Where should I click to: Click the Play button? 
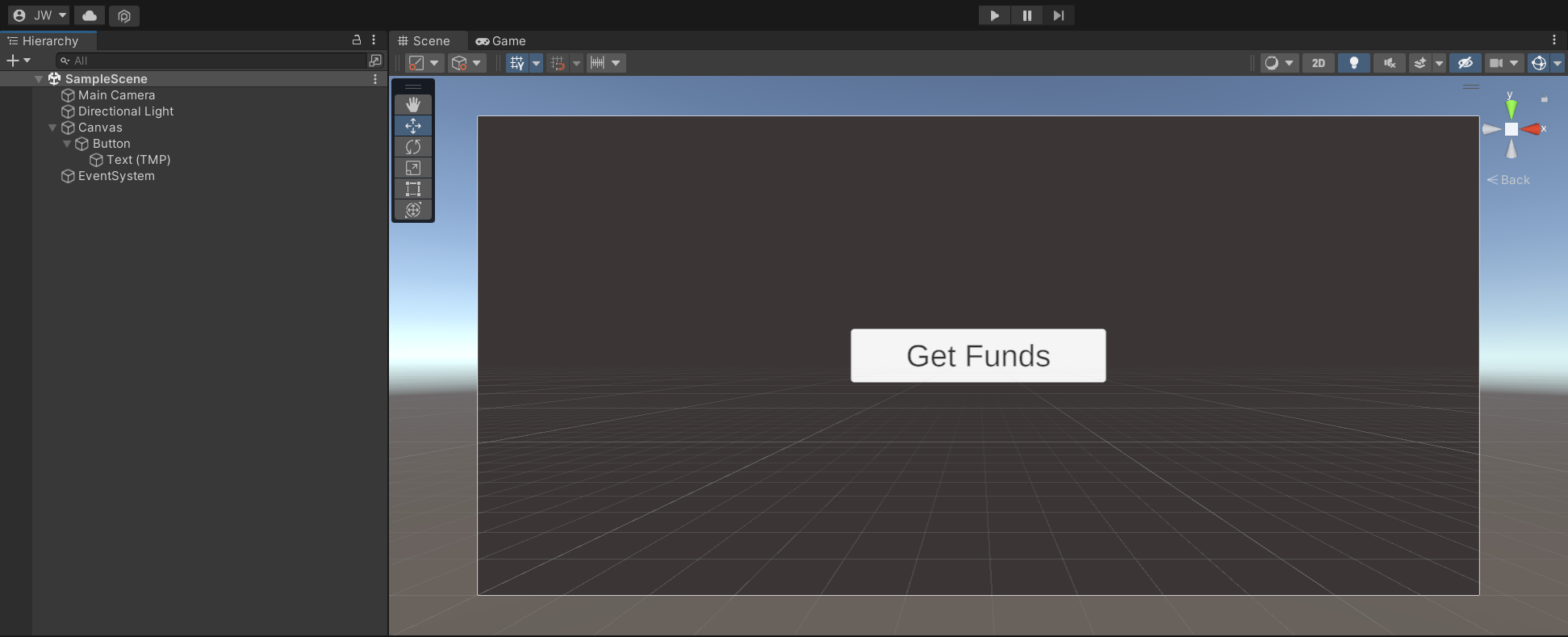(x=994, y=15)
